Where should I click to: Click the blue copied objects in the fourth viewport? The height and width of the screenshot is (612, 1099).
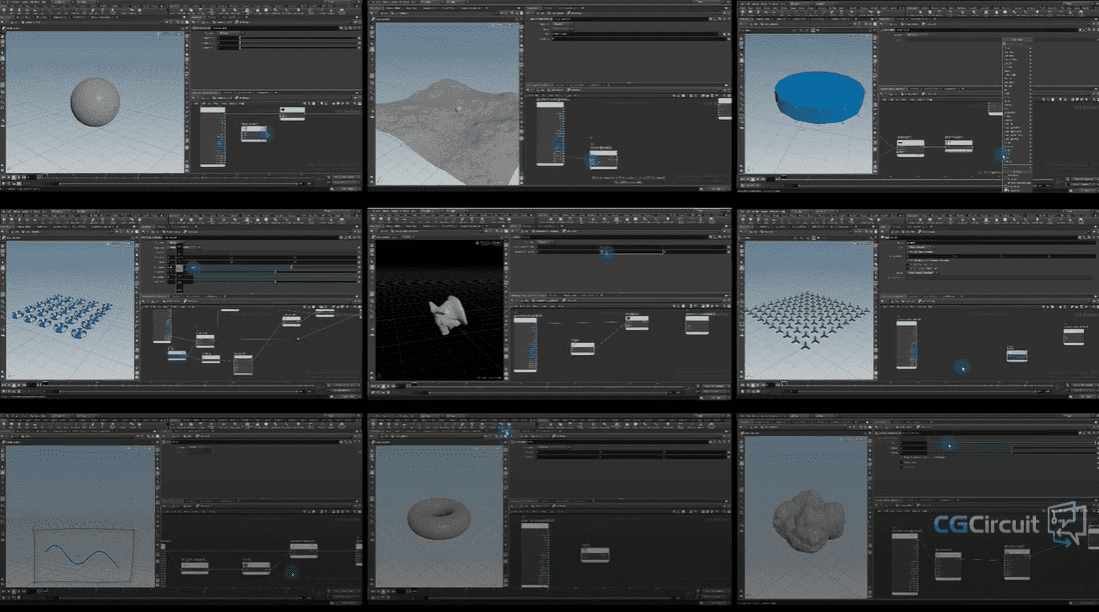tap(62, 317)
